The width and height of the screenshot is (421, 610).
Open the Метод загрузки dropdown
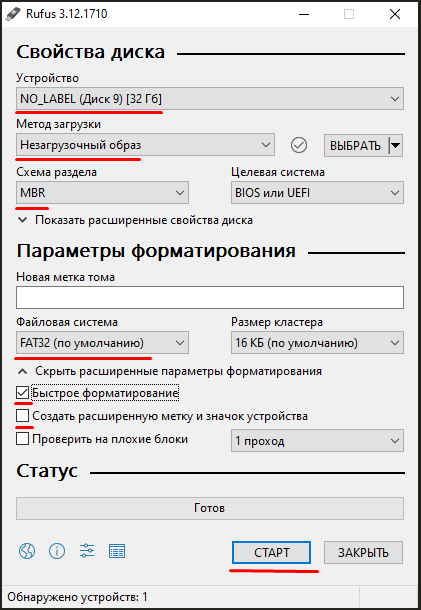pos(145,145)
